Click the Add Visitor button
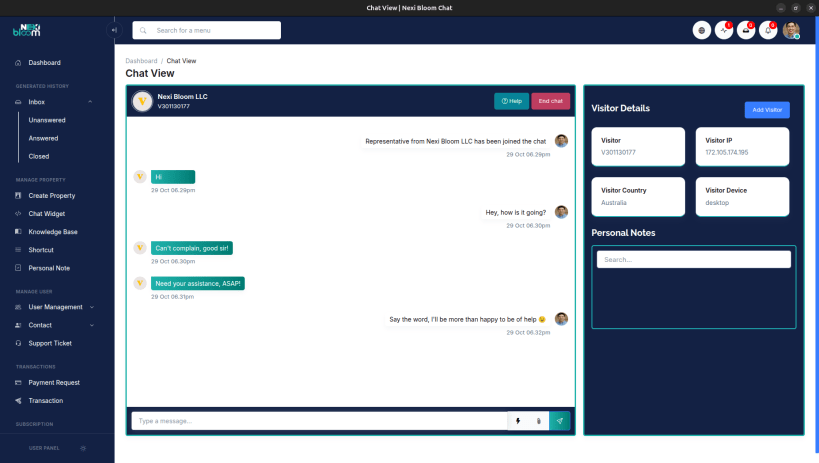 767,110
